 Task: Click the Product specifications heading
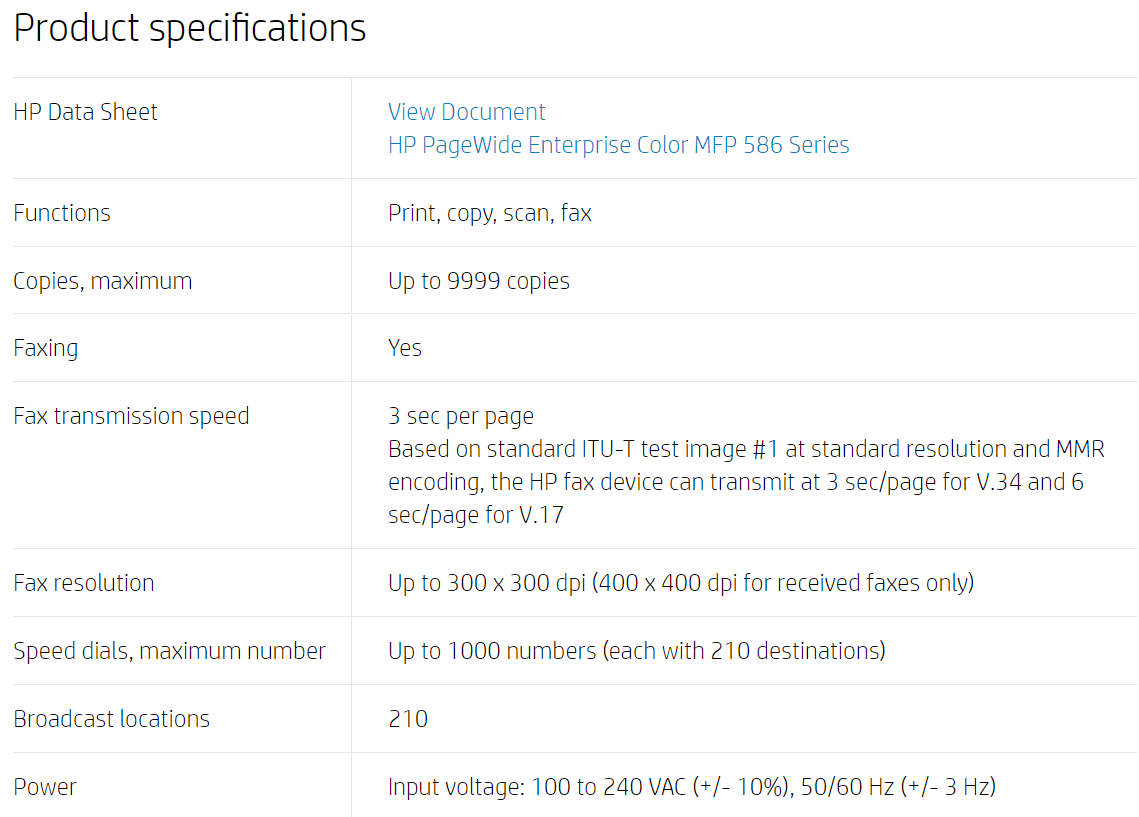(190, 28)
